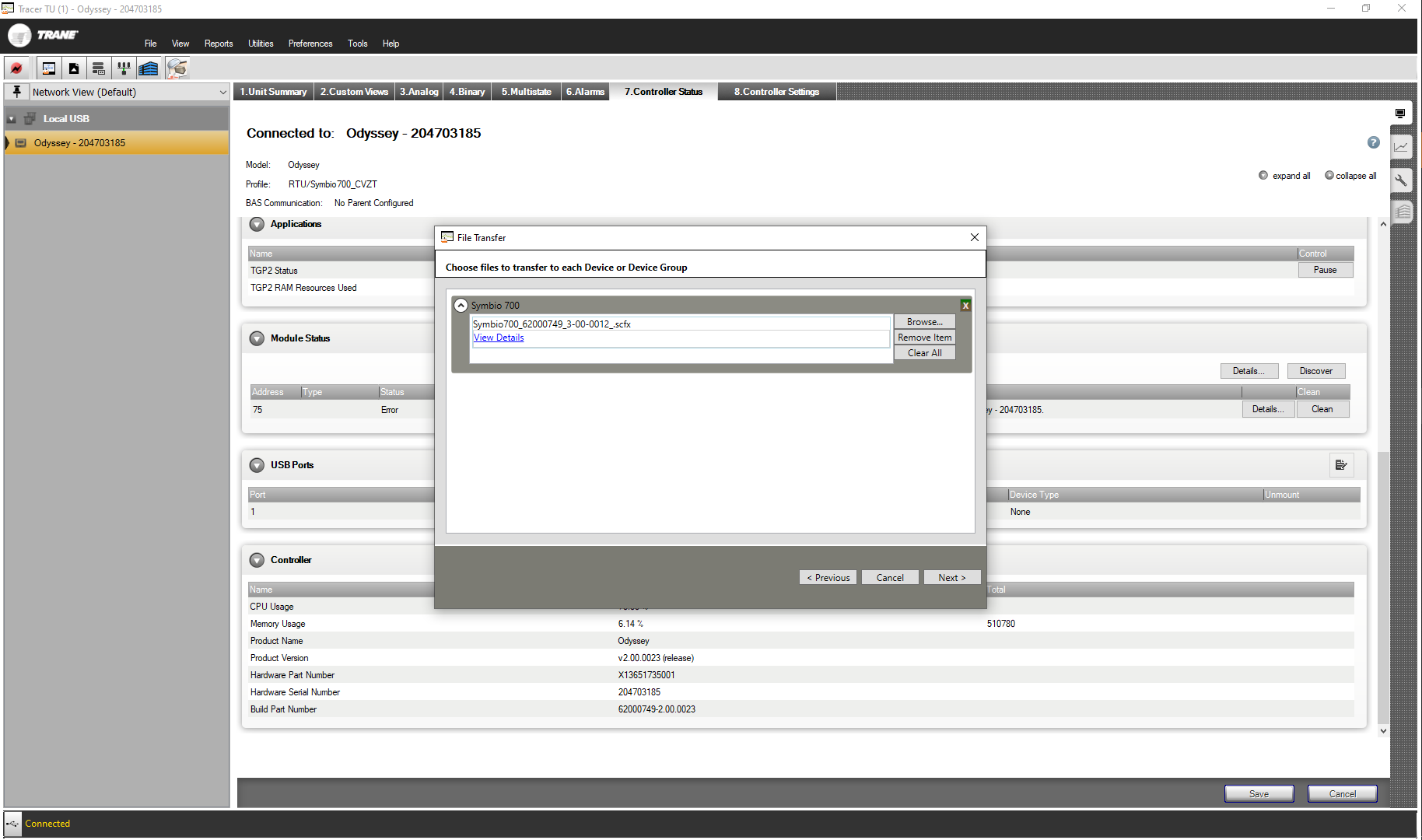Click the blue building toolbar icon
1422x840 pixels.
click(149, 68)
